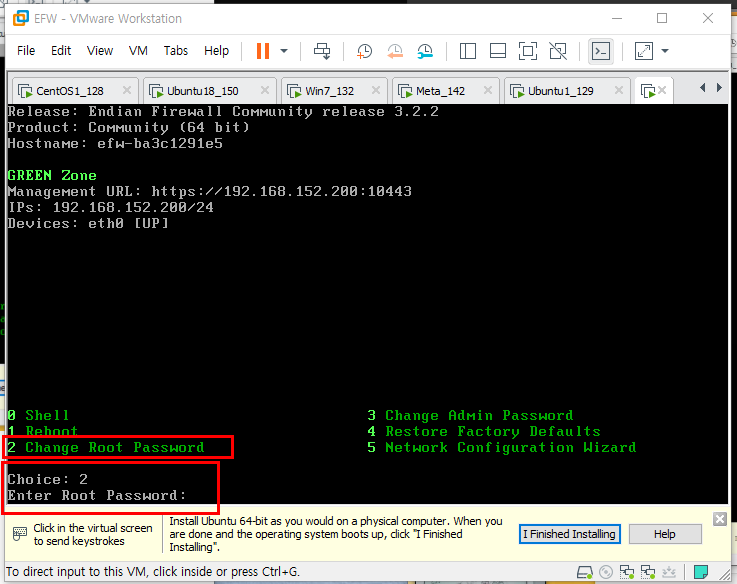Open the VM menu
The image size is (737, 584).
click(x=138, y=50)
